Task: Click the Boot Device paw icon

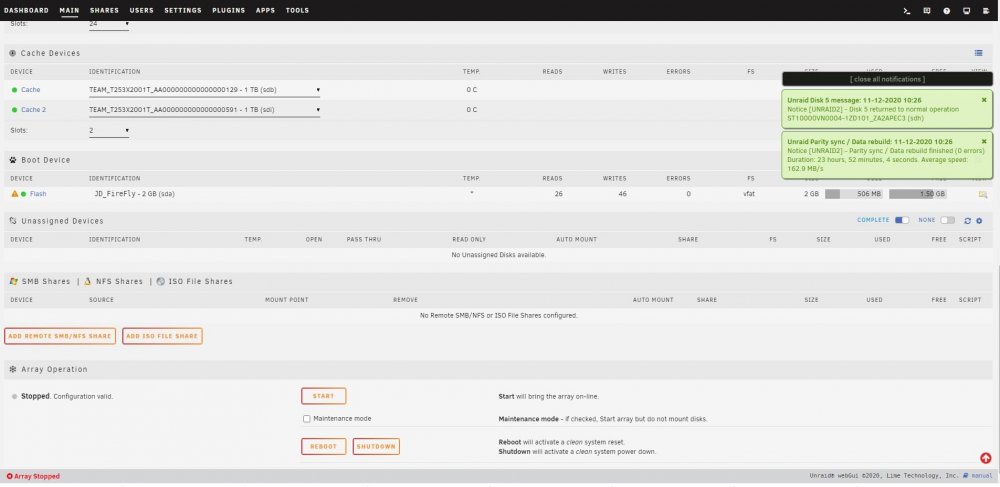Action: (x=13, y=159)
